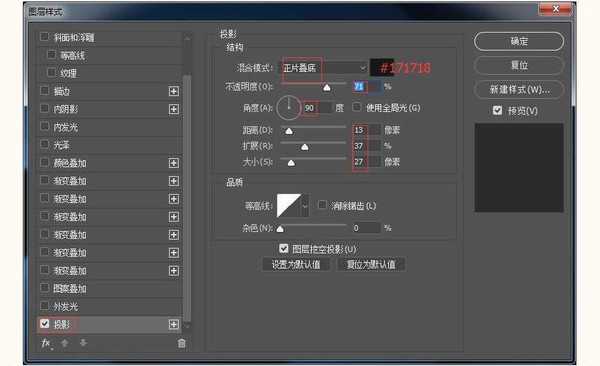Enable 使用全局光 checkbox

click(357, 107)
